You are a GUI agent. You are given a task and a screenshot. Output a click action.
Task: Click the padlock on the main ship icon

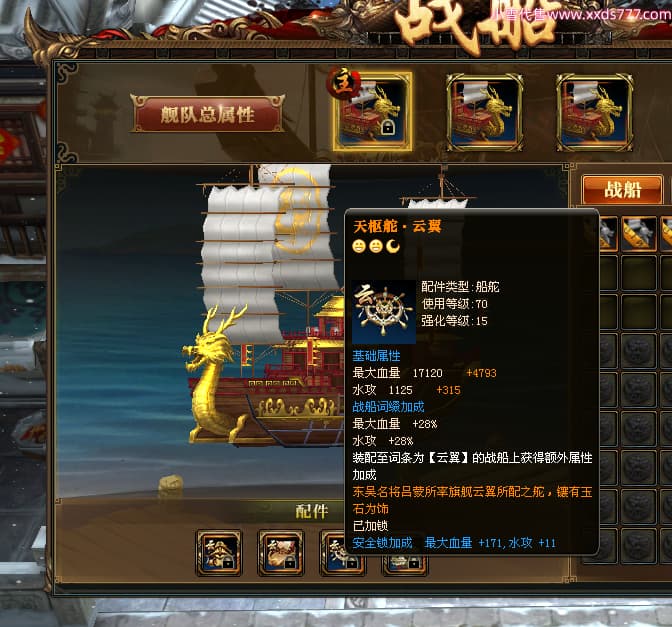click(x=388, y=127)
